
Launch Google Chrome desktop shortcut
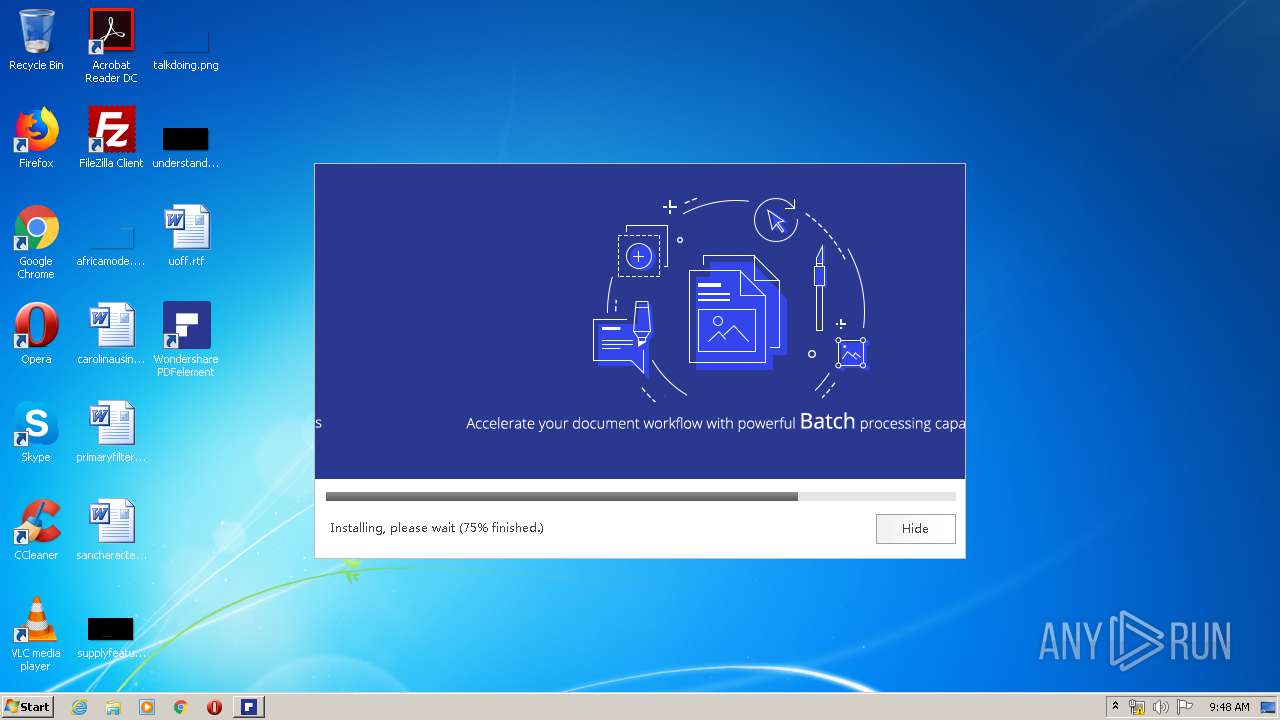[36, 242]
